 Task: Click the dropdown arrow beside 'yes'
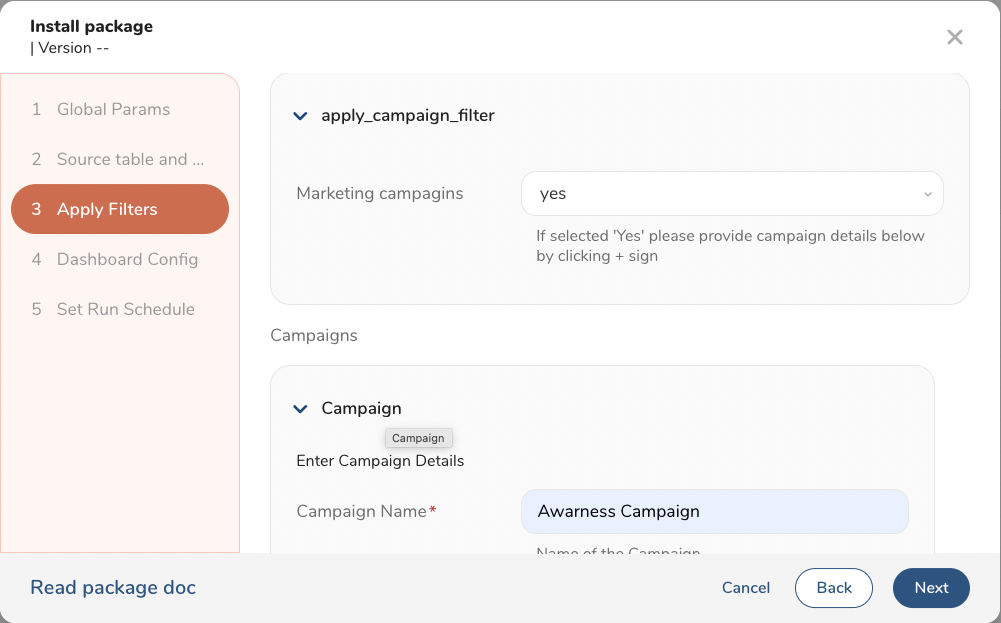click(x=927, y=194)
